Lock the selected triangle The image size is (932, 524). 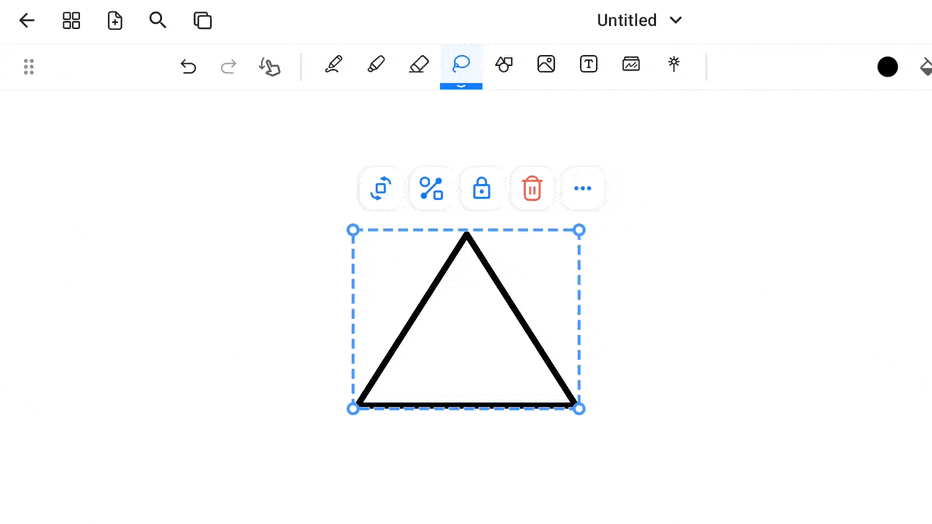pos(481,188)
